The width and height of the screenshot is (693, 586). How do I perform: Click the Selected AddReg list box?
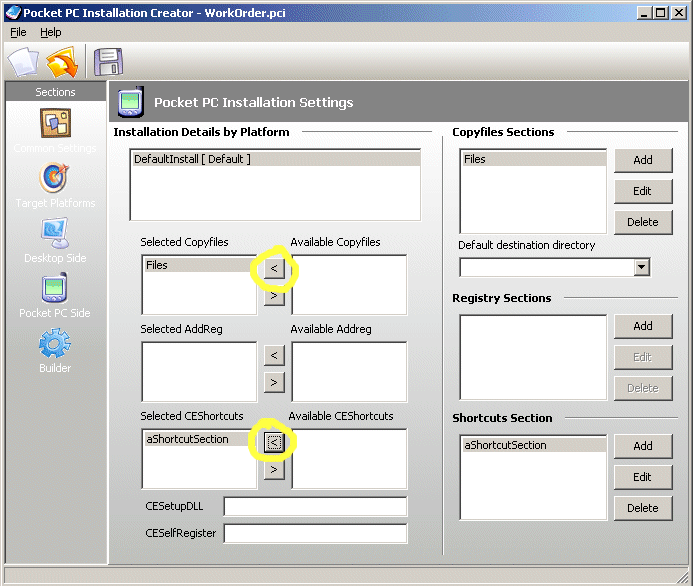coord(199,372)
